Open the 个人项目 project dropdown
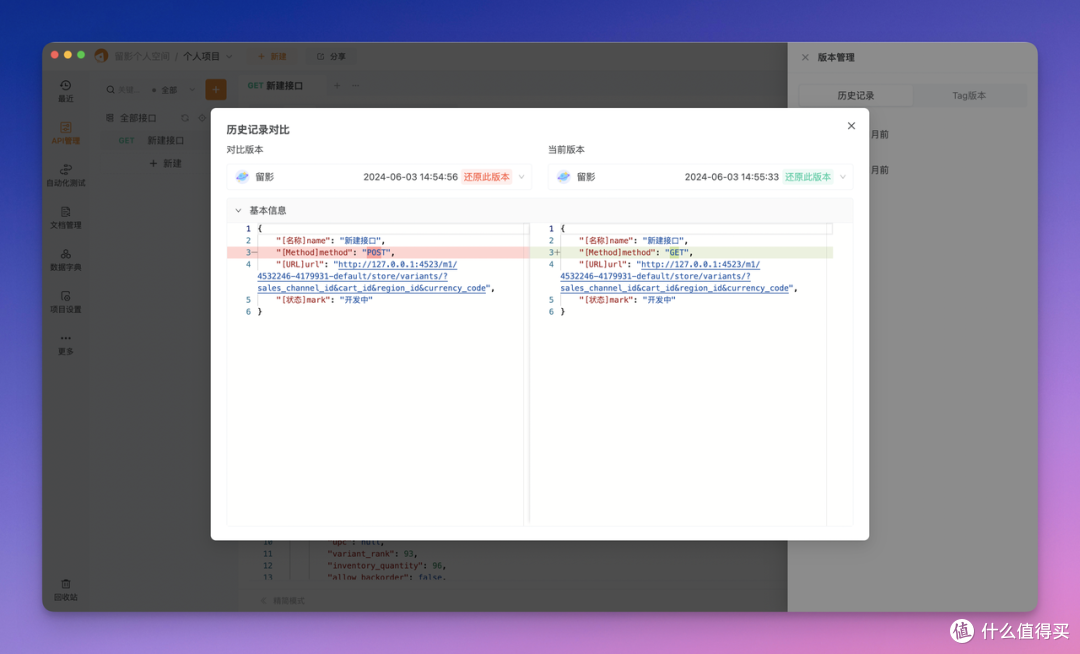Screen dimensions: 1080x654 click(x=207, y=56)
